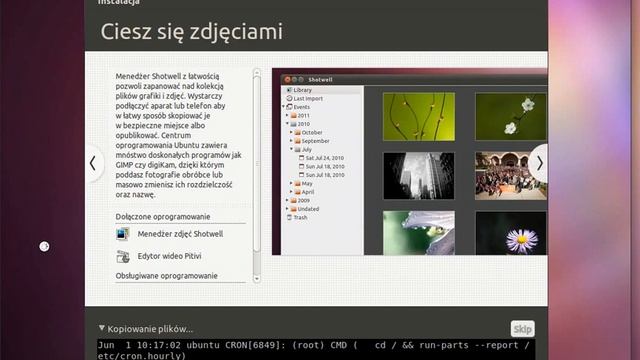Open the white blossoms on green photo
This screenshot has height=360, width=640.
[x=511, y=117]
